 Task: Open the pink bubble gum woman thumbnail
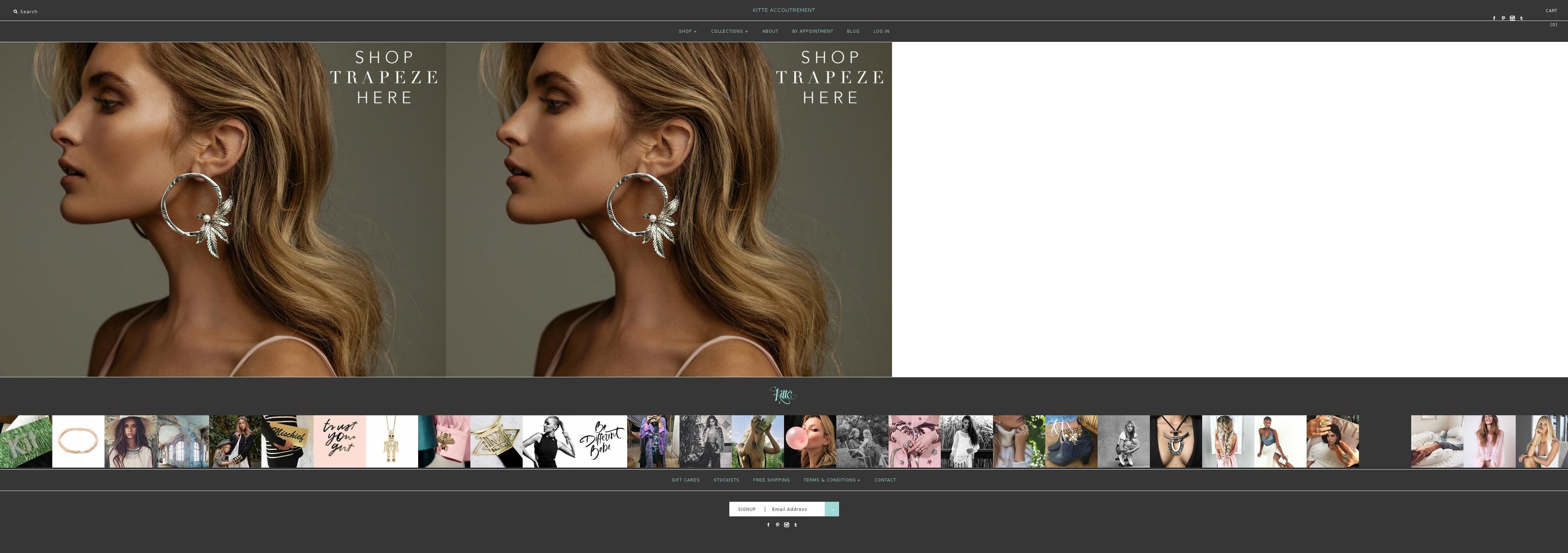pos(810,441)
